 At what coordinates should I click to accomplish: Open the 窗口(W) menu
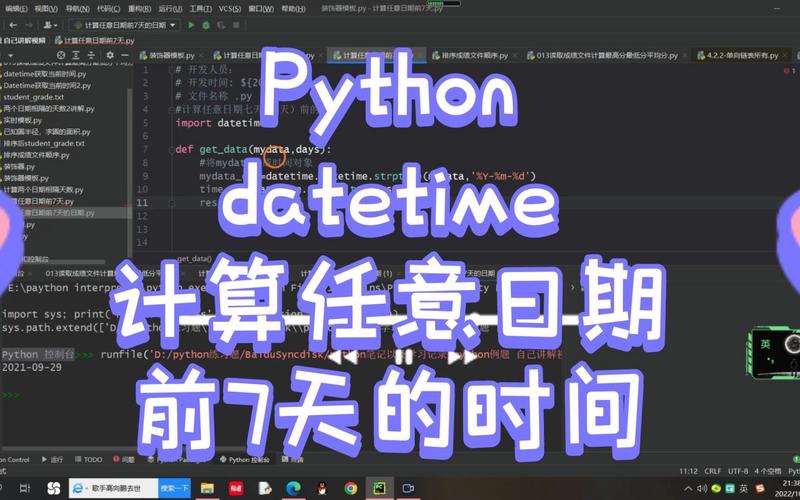pyautogui.click(x=261, y=9)
